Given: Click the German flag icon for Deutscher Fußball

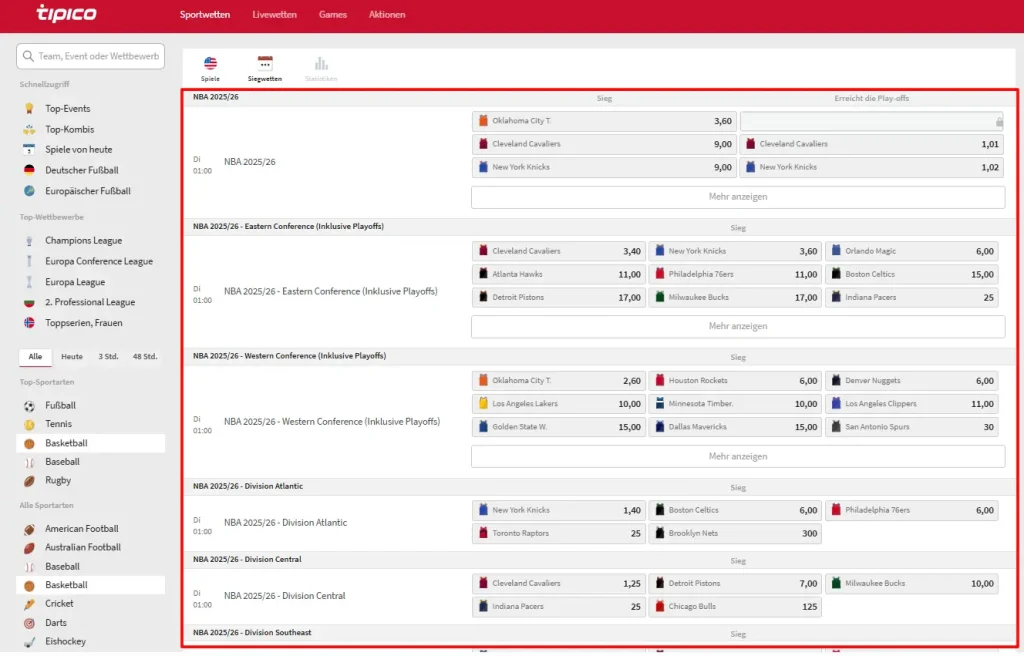Looking at the screenshot, I should (29, 171).
